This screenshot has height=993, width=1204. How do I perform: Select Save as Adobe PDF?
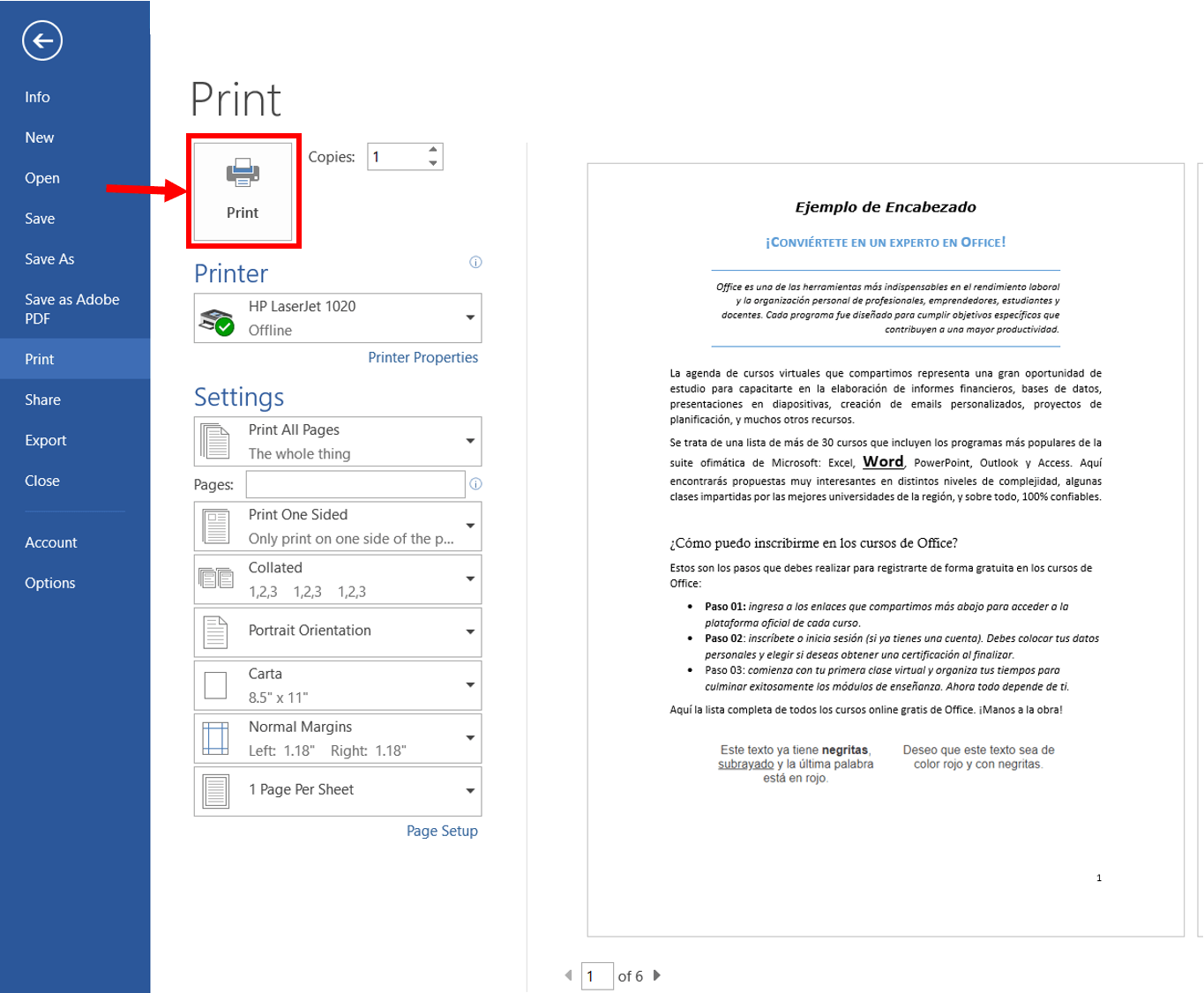(75, 309)
